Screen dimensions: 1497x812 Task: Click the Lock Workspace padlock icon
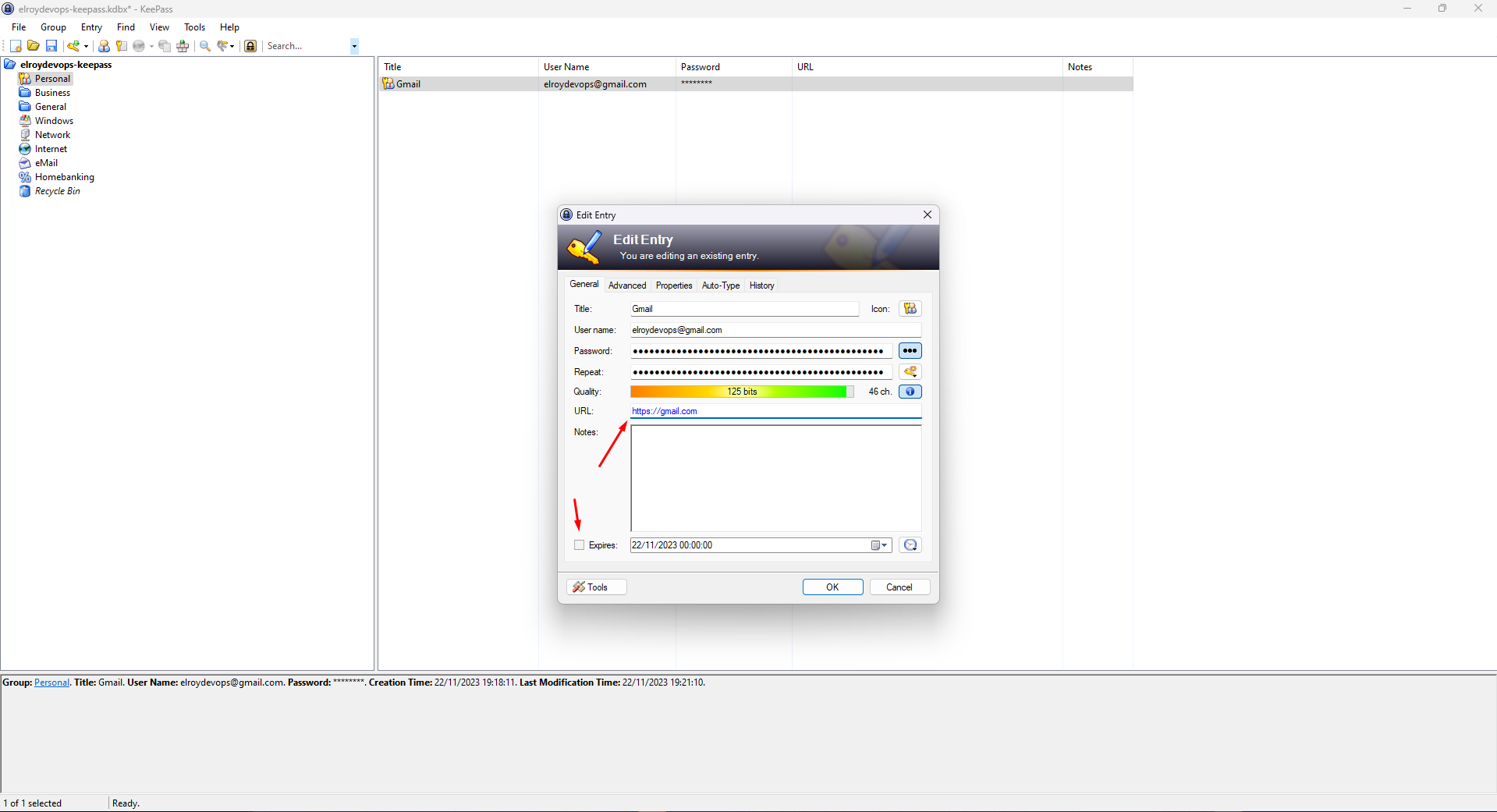point(250,46)
